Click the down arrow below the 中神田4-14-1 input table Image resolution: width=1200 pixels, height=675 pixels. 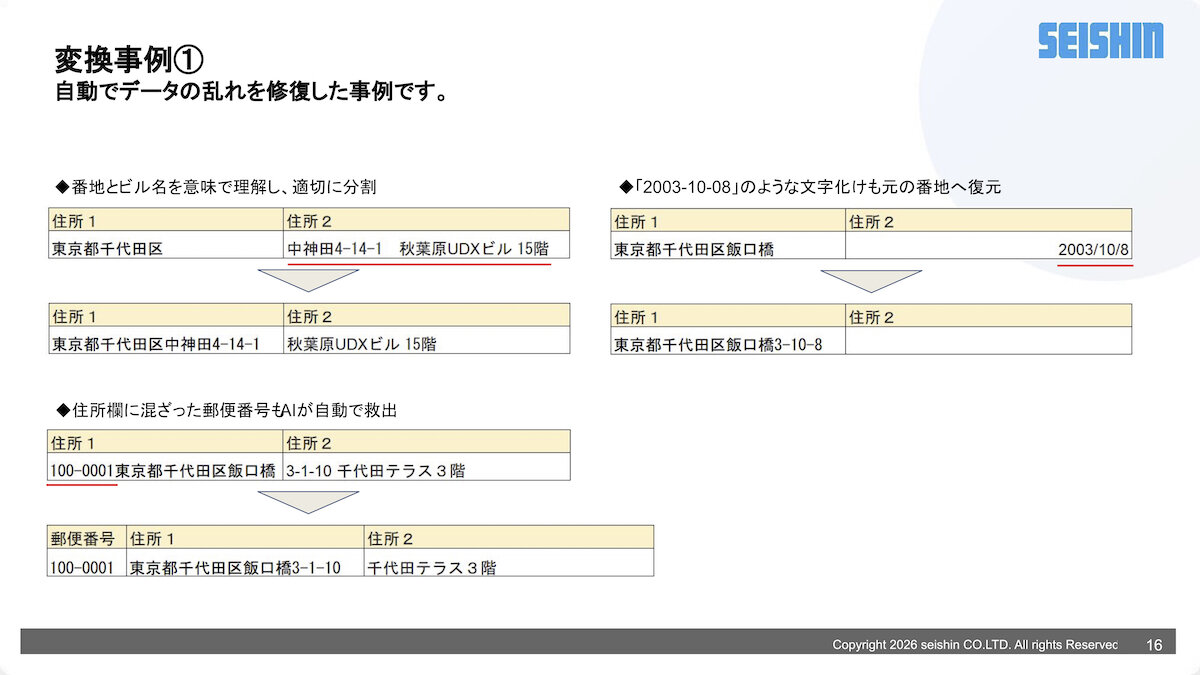(x=308, y=279)
